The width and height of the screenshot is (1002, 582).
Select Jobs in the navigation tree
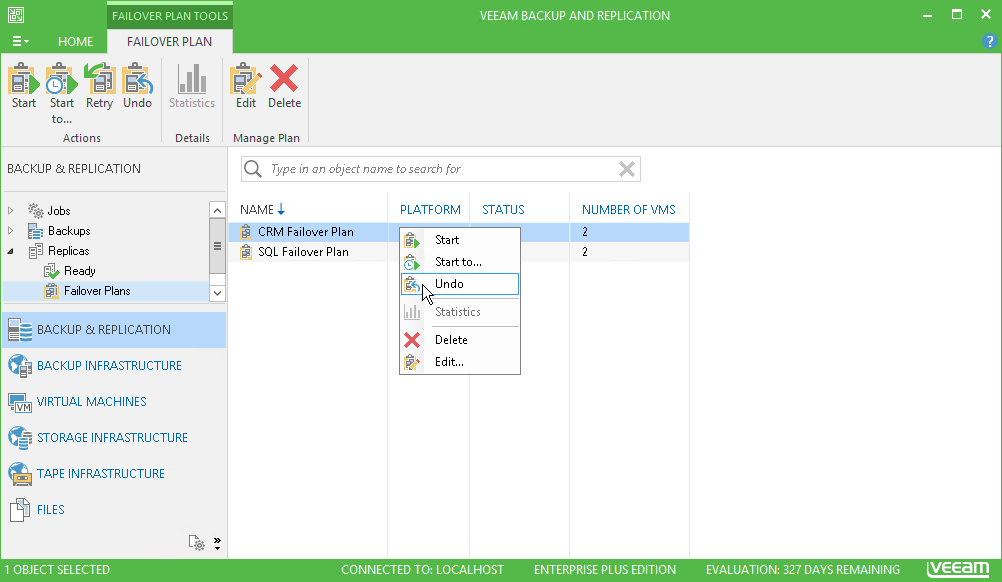pos(59,210)
